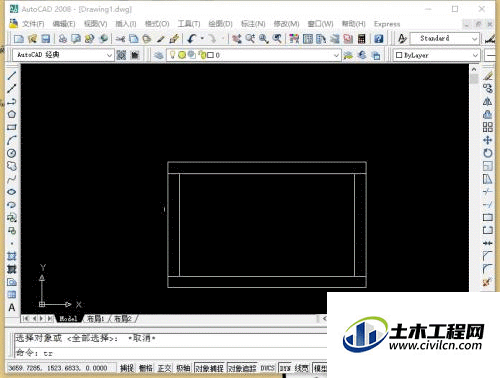This screenshot has height=378, width=500.
Task: Go to last layout tab arrow
Action: pyautogui.click(x=49, y=319)
